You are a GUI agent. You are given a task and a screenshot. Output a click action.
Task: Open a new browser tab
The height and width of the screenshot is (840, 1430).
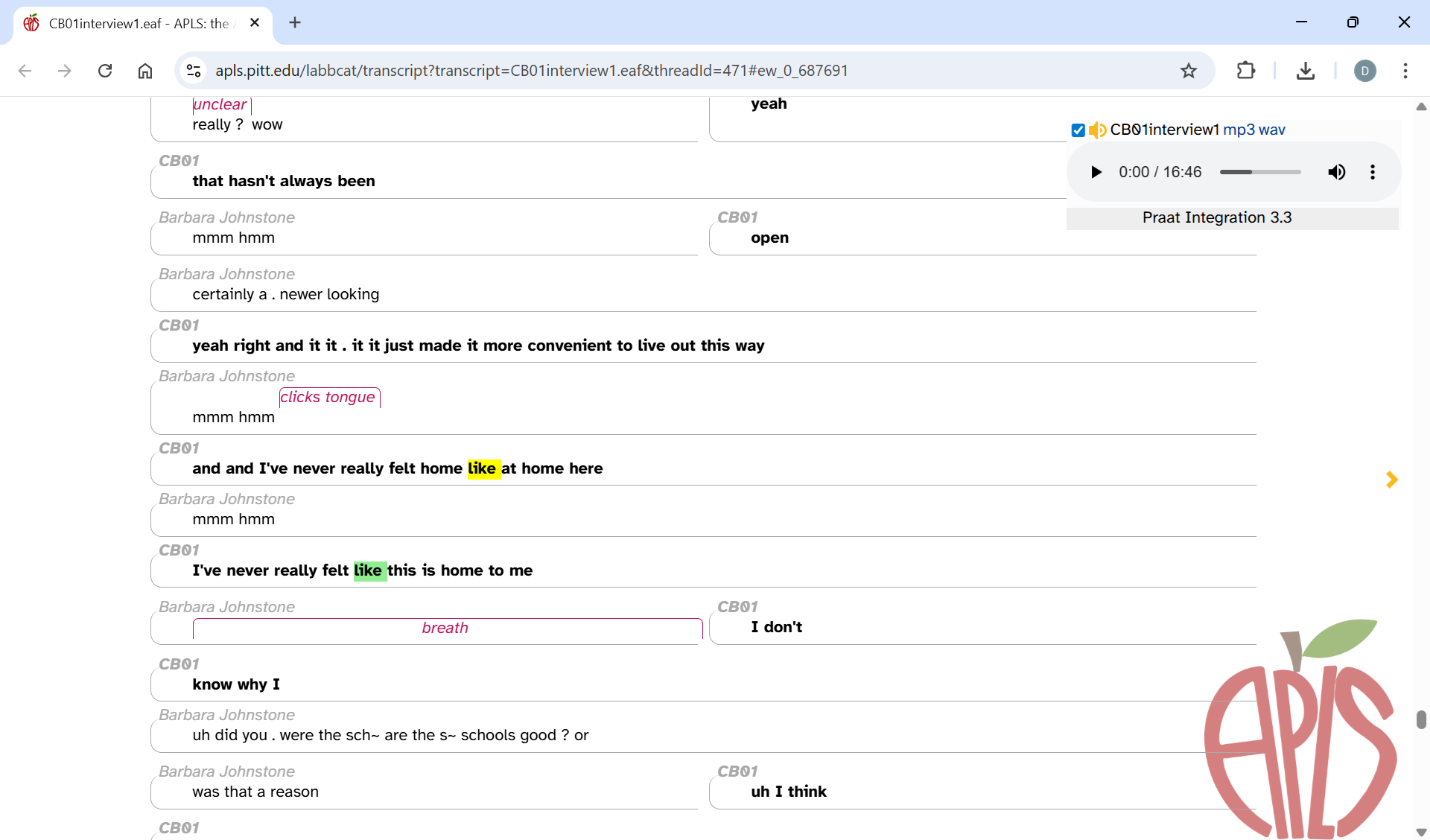[x=295, y=22]
